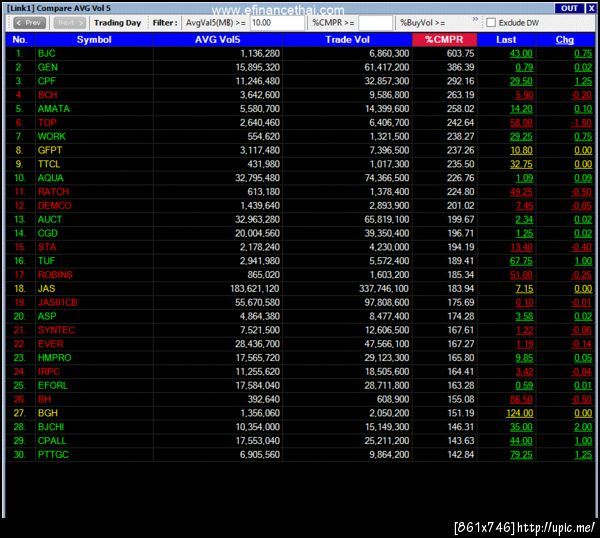
Task: Click last price 79.25 for PTTGC
Action: pos(521,455)
